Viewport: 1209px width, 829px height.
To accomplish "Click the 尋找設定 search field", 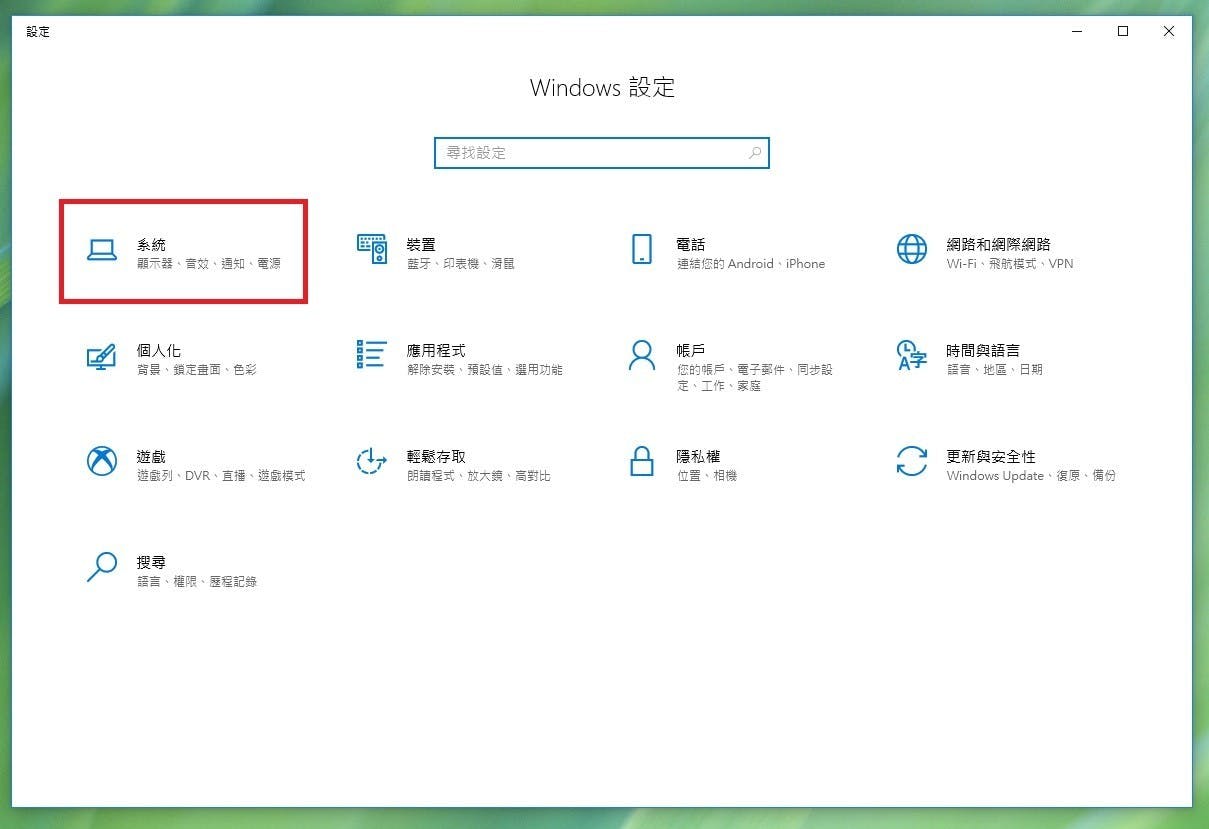I will point(602,153).
